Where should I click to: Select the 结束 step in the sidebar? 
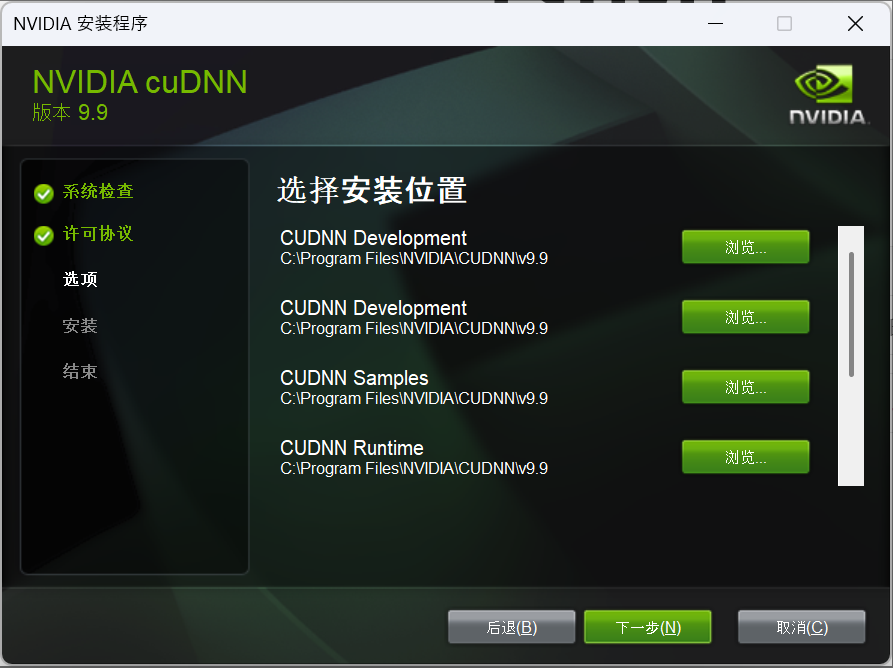tap(80, 371)
